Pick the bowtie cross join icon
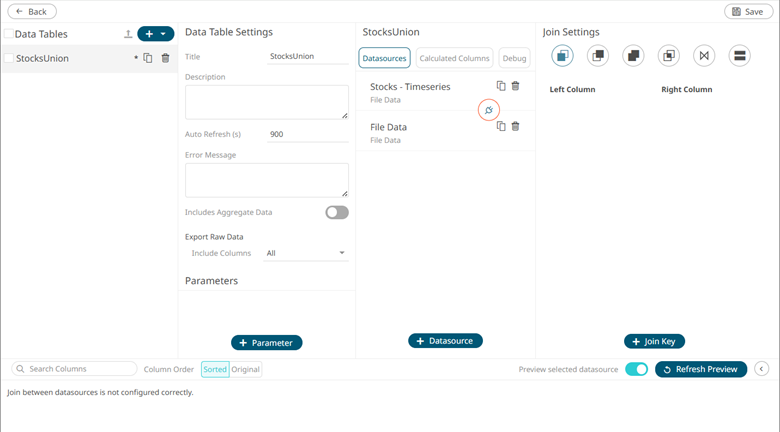 click(x=704, y=56)
